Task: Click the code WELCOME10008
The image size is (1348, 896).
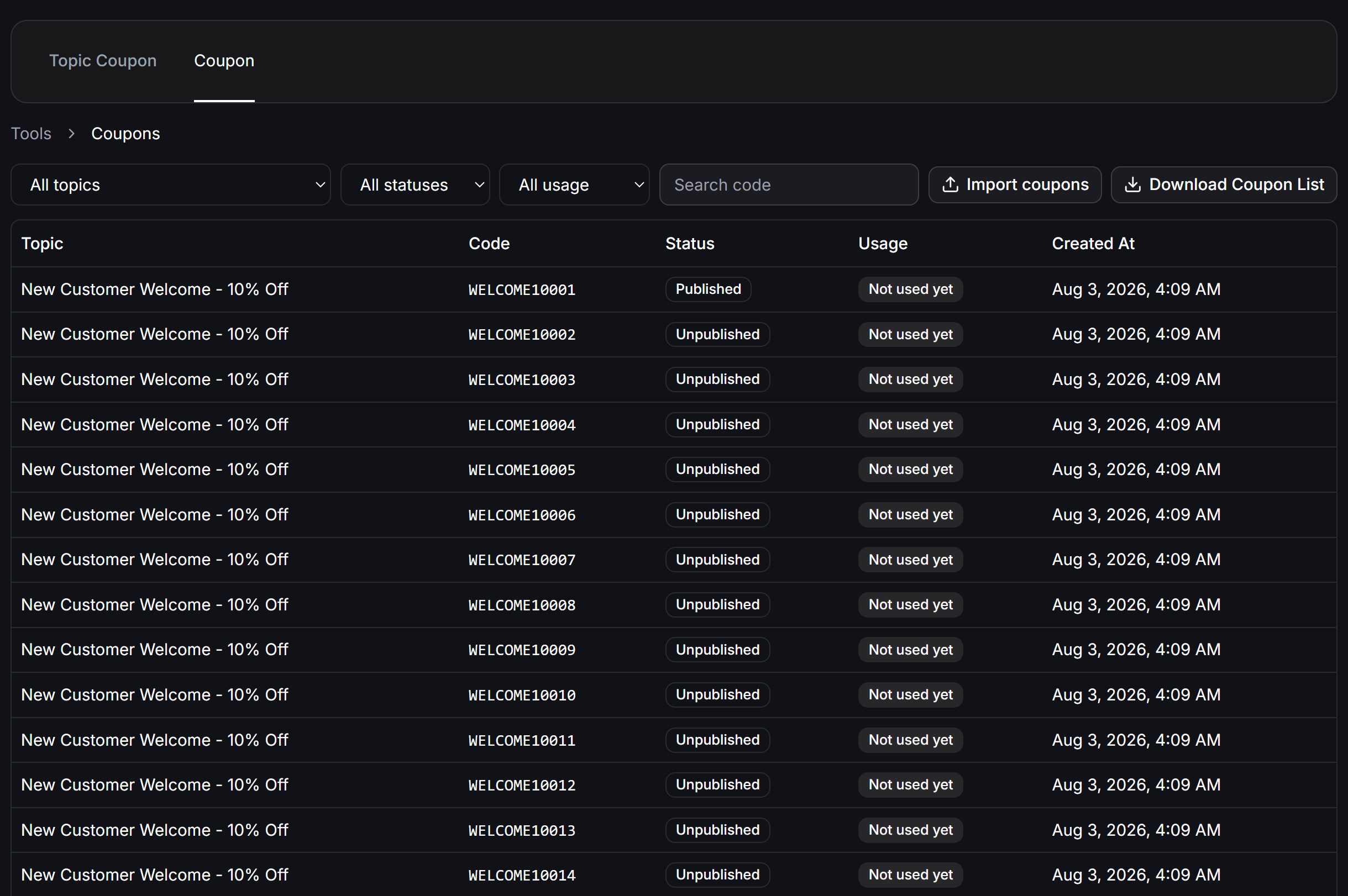Action: click(522, 604)
